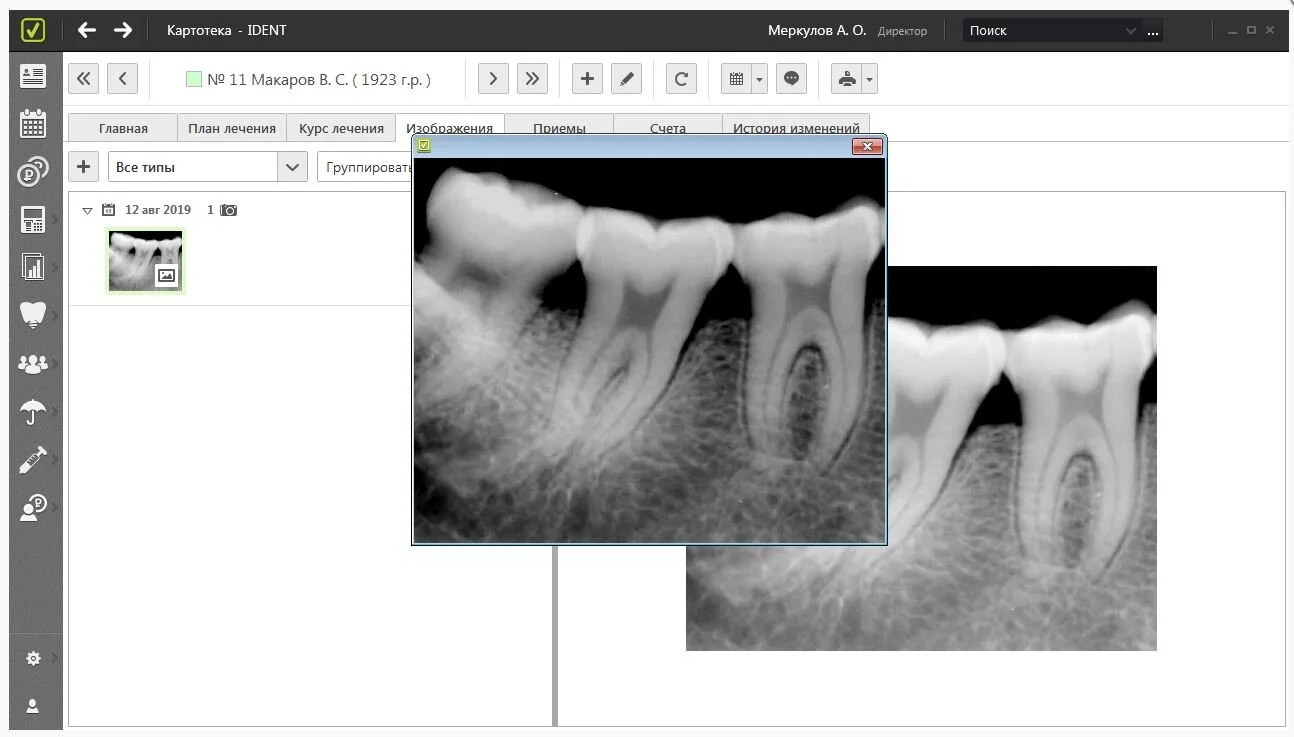Image resolution: width=1294 pixels, height=737 pixels.
Task: Select the x-ray thumbnail from 12 авг 2019
Action: (x=146, y=261)
